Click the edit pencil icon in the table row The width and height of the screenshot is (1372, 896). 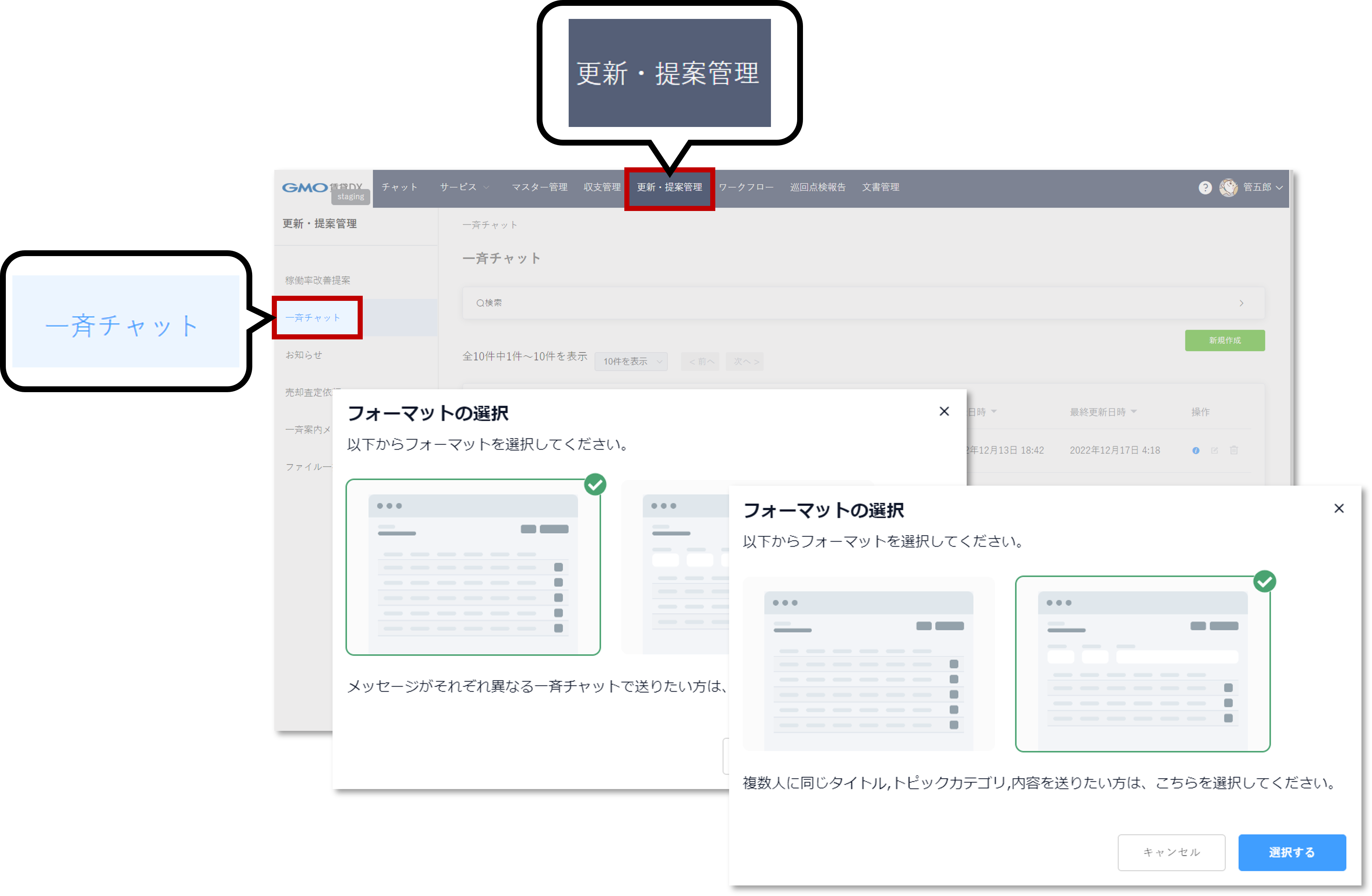click(1214, 450)
